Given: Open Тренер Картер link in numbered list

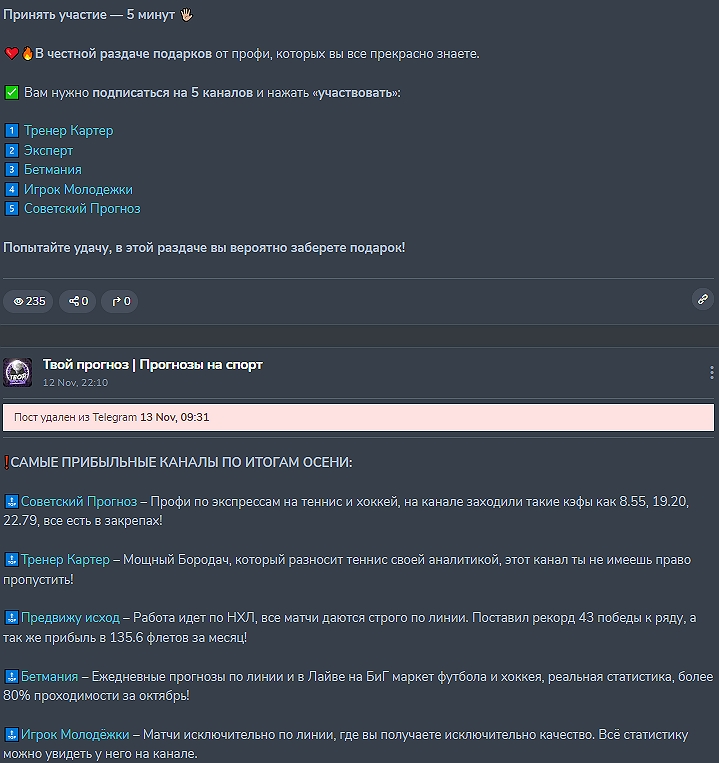Looking at the screenshot, I should (x=68, y=131).
